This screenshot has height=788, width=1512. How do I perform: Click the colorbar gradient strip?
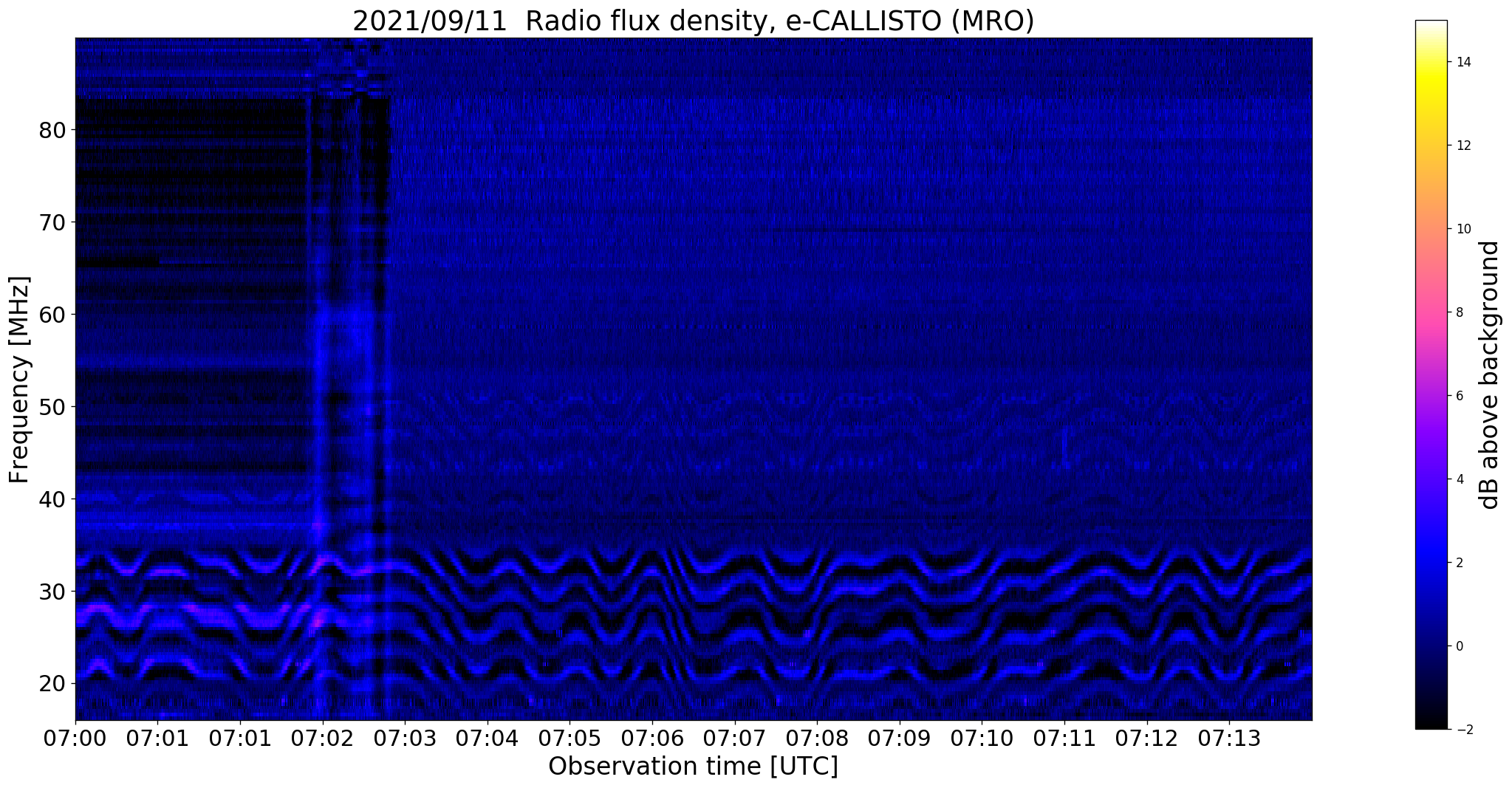click(x=1431, y=374)
